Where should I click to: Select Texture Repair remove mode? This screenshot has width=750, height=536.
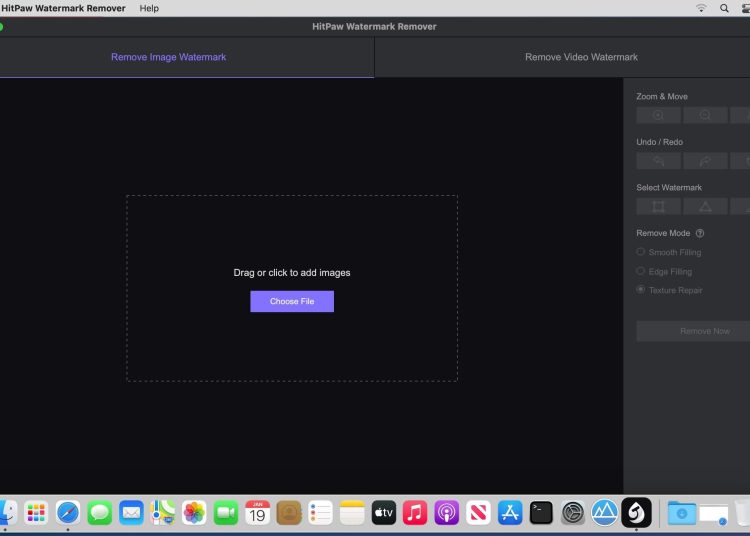[x=641, y=290]
